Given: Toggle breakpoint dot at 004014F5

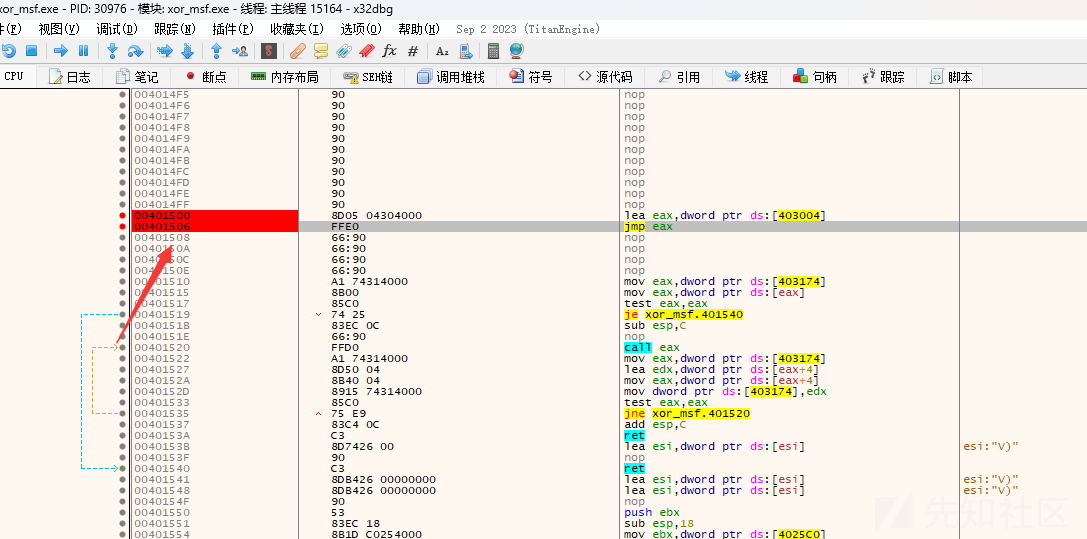Looking at the screenshot, I should click(123, 94).
